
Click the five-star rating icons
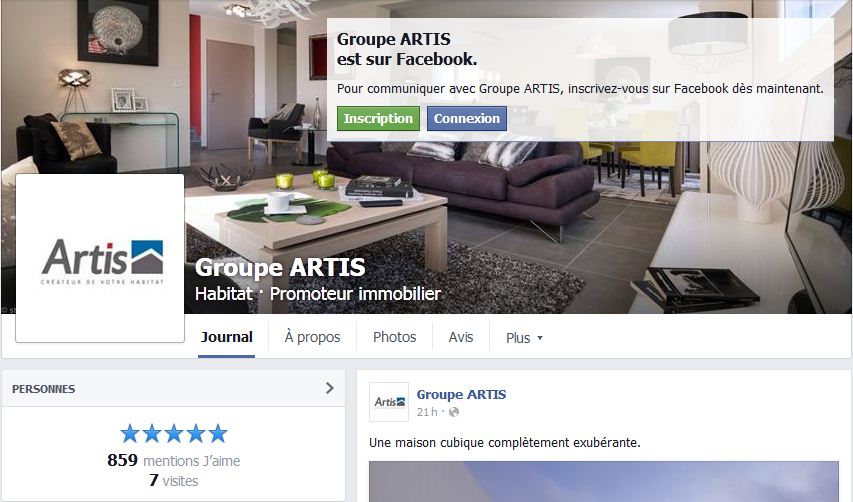pos(174,433)
